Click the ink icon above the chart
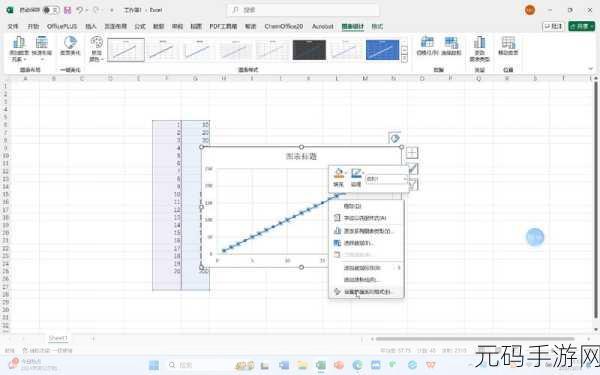The image size is (600, 375). 395,138
